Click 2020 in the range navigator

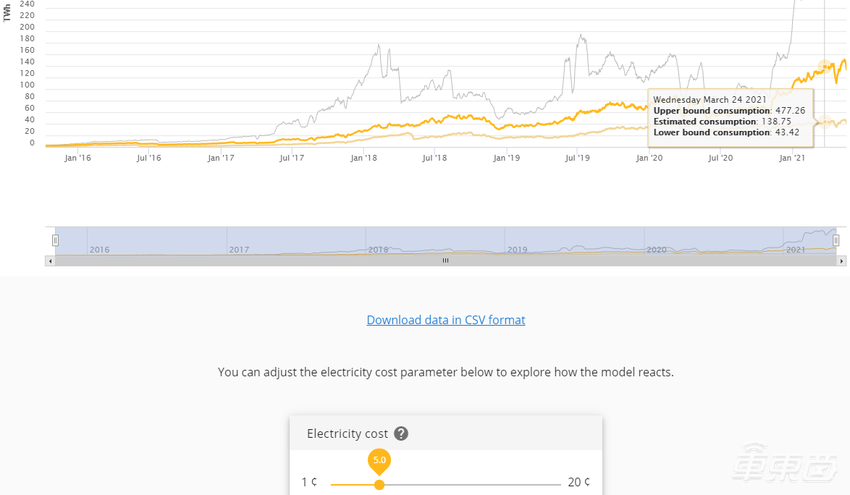[656, 249]
